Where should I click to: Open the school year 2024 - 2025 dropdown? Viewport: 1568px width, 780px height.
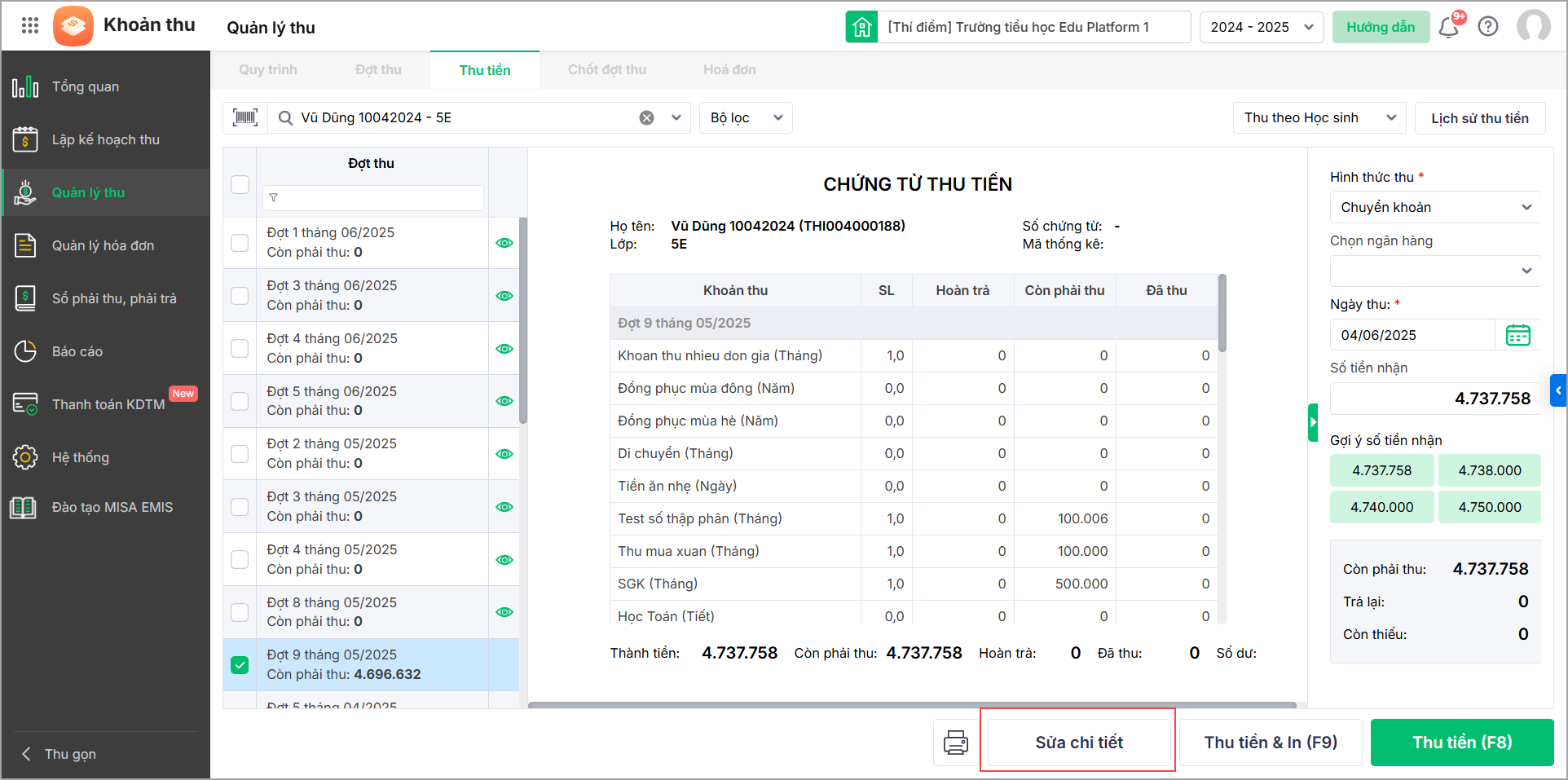coord(1261,27)
